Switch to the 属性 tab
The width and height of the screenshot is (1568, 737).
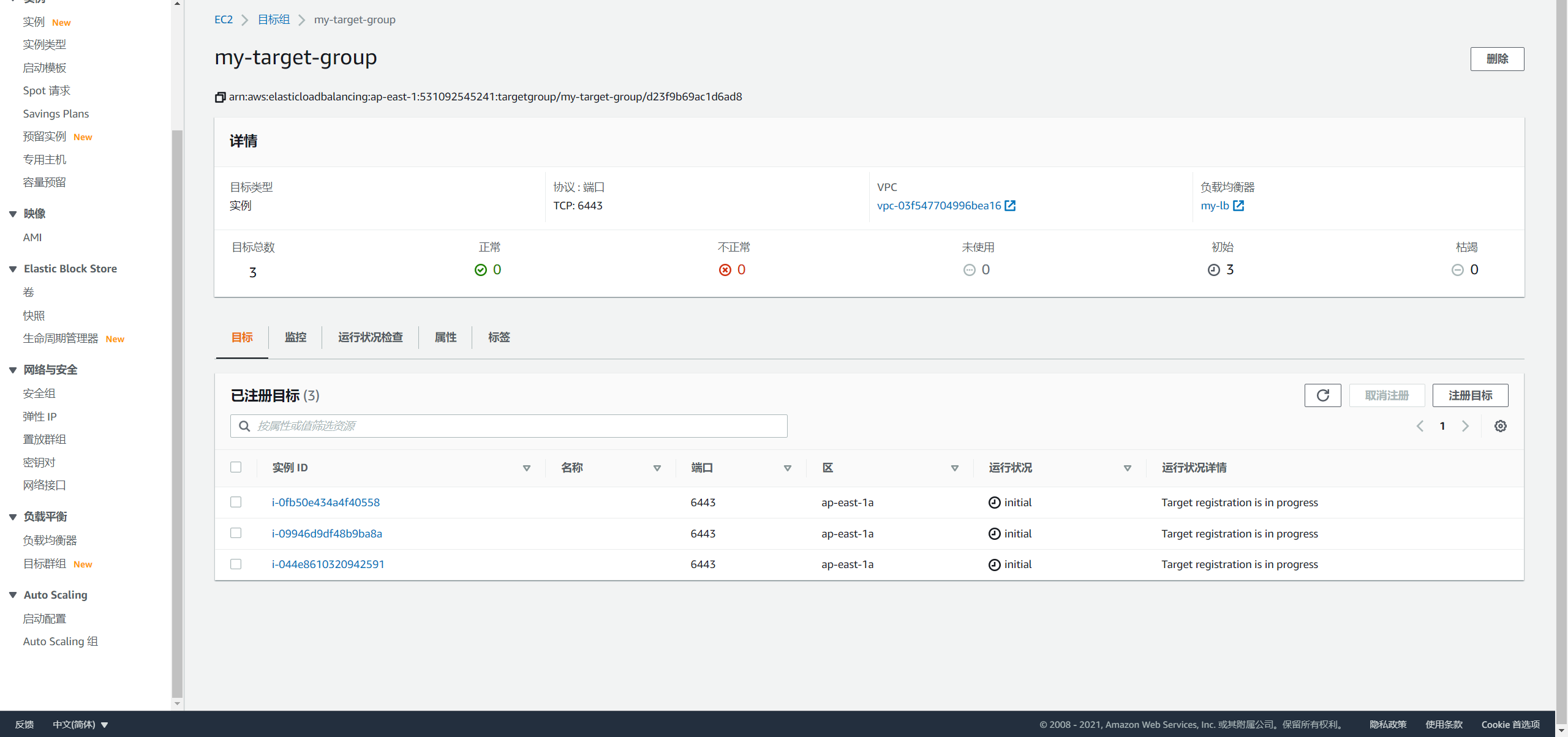pos(445,337)
